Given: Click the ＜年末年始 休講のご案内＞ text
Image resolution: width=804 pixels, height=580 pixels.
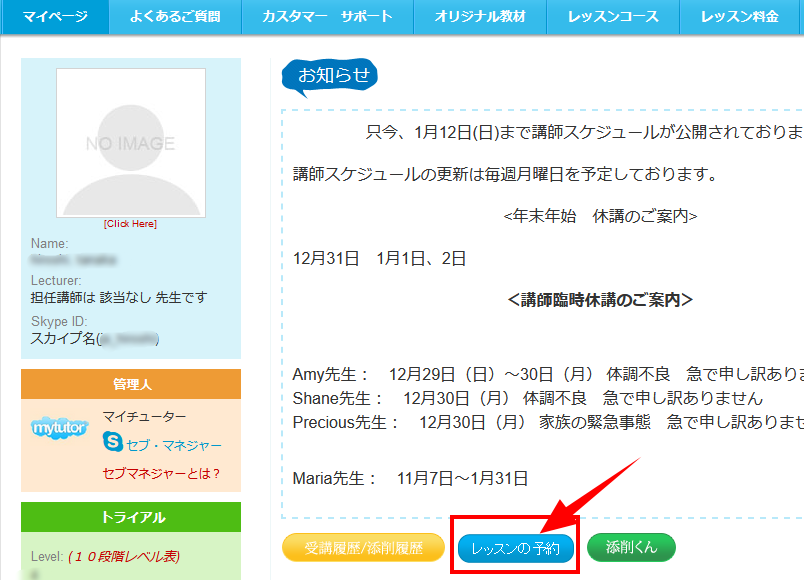Looking at the screenshot, I should click(600, 216).
